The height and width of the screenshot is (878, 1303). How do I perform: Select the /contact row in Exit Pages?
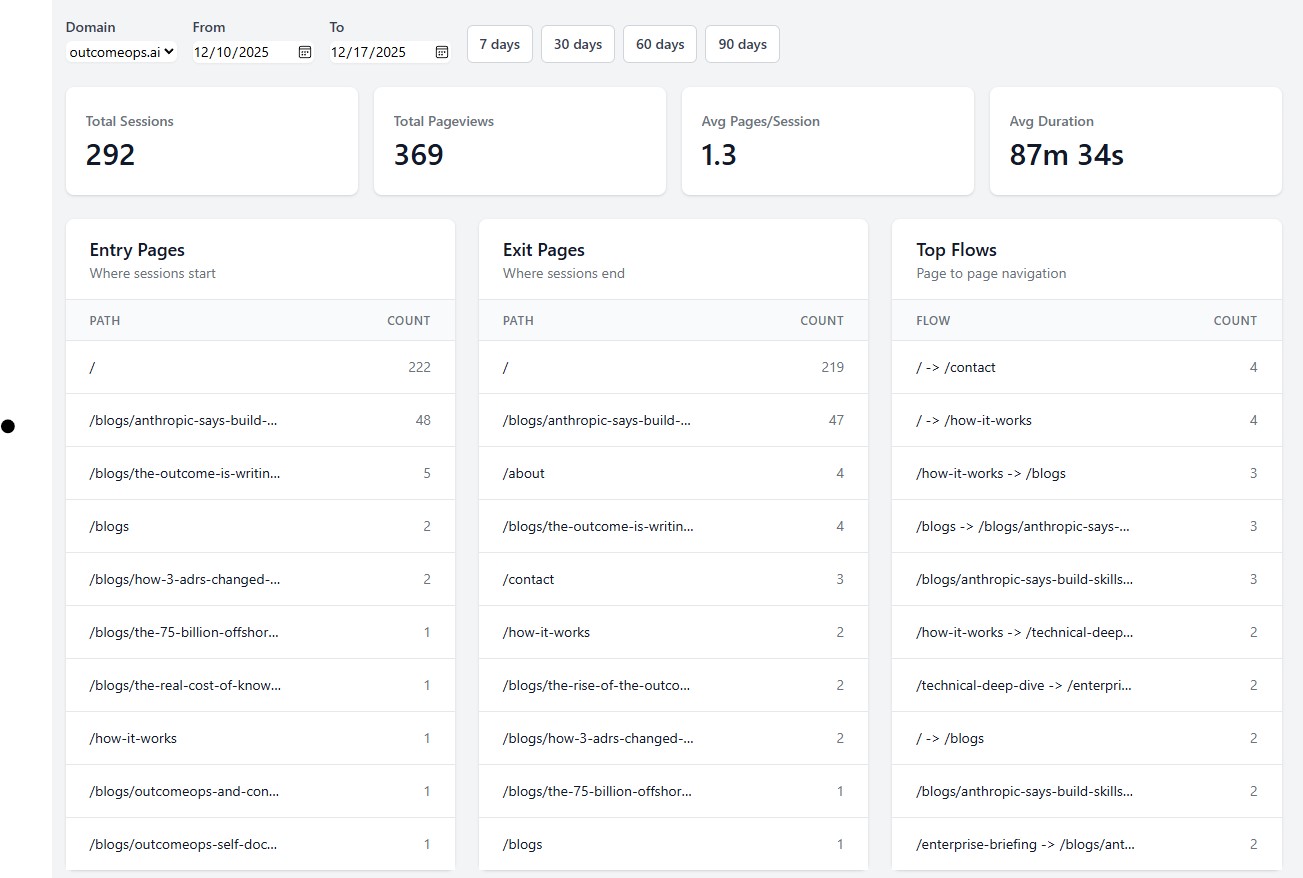[672, 579]
